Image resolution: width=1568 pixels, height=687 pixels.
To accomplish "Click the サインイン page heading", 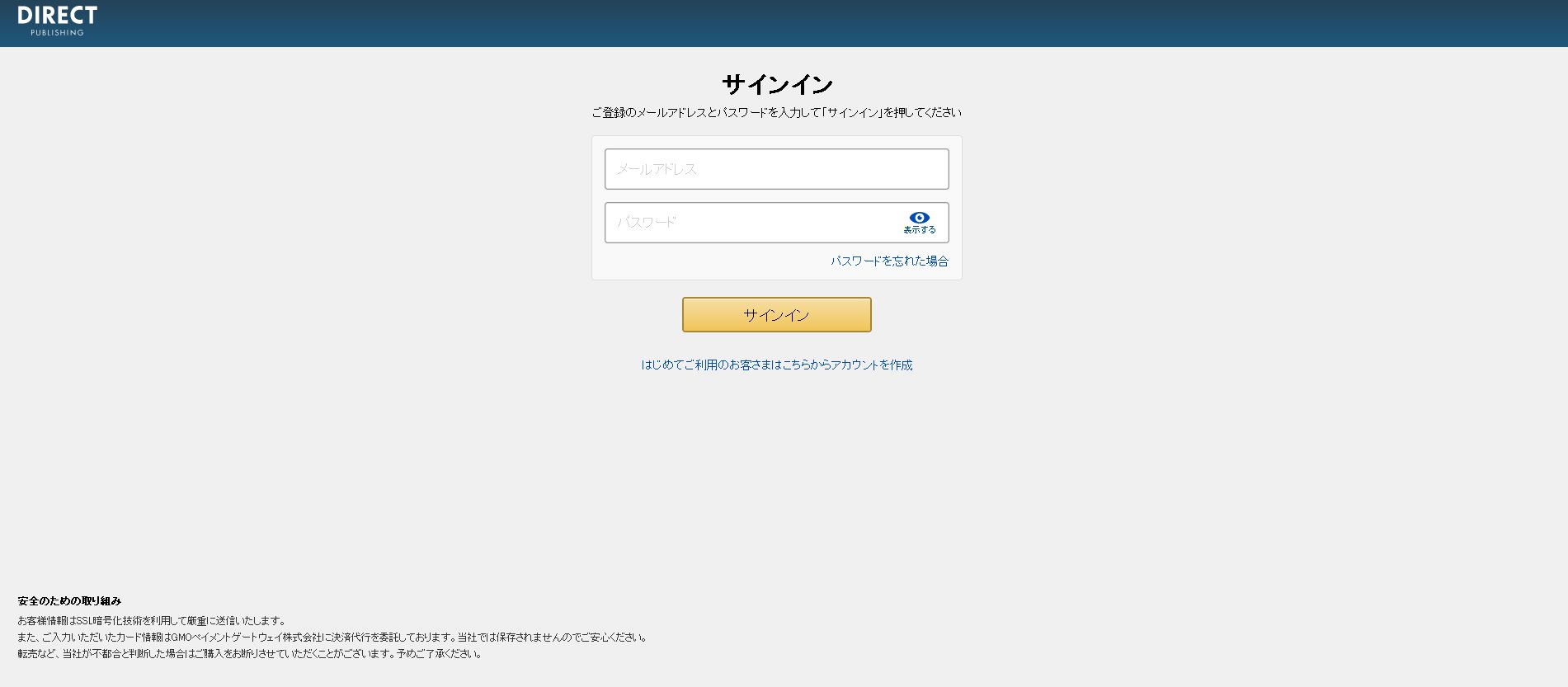I will click(x=776, y=84).
